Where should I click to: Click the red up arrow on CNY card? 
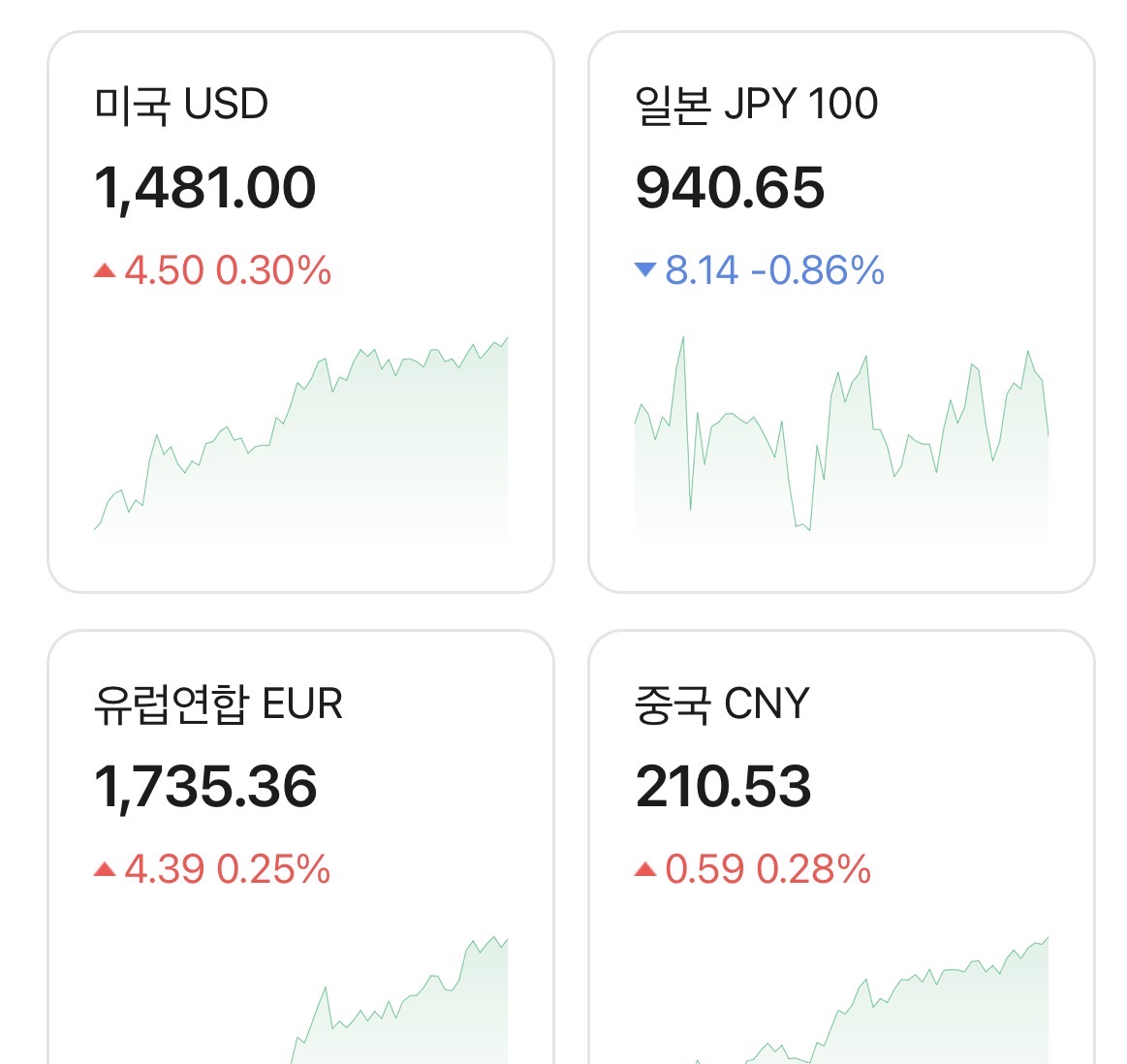point(645,870)
